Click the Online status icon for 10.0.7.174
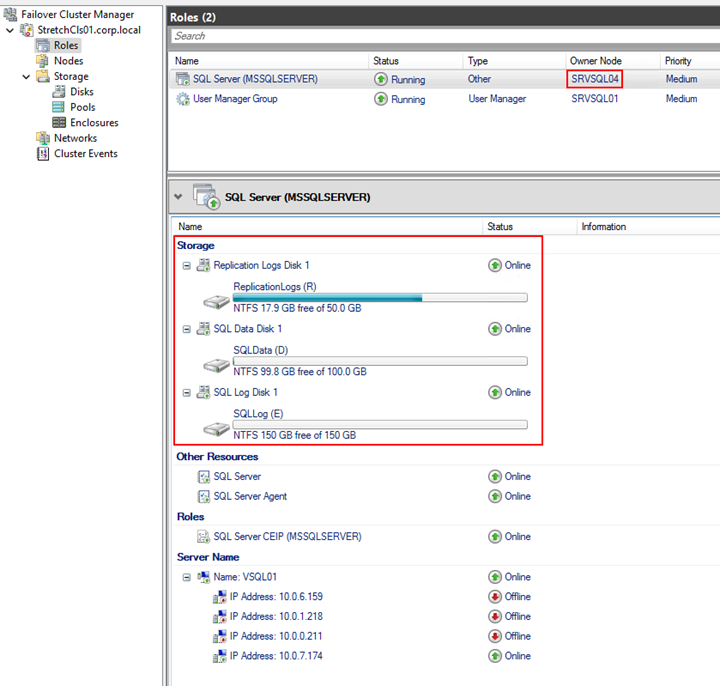 tap(495, 656)
